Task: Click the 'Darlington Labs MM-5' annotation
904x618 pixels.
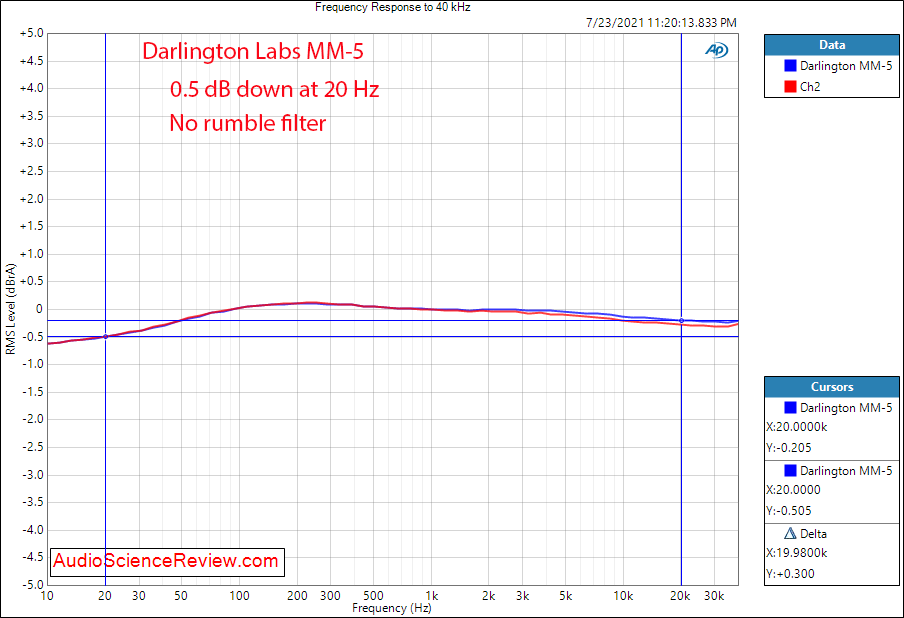Action: tap(253, 51)
